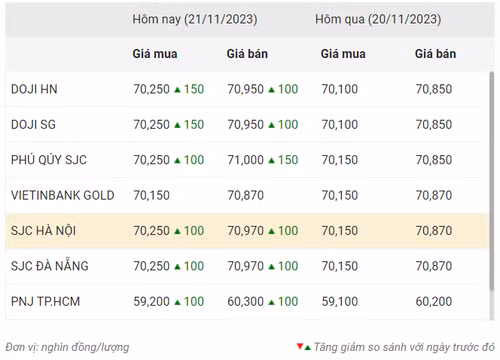
Task: Click the first Giá mua header under Hôm nay
Action: [155, 54]
